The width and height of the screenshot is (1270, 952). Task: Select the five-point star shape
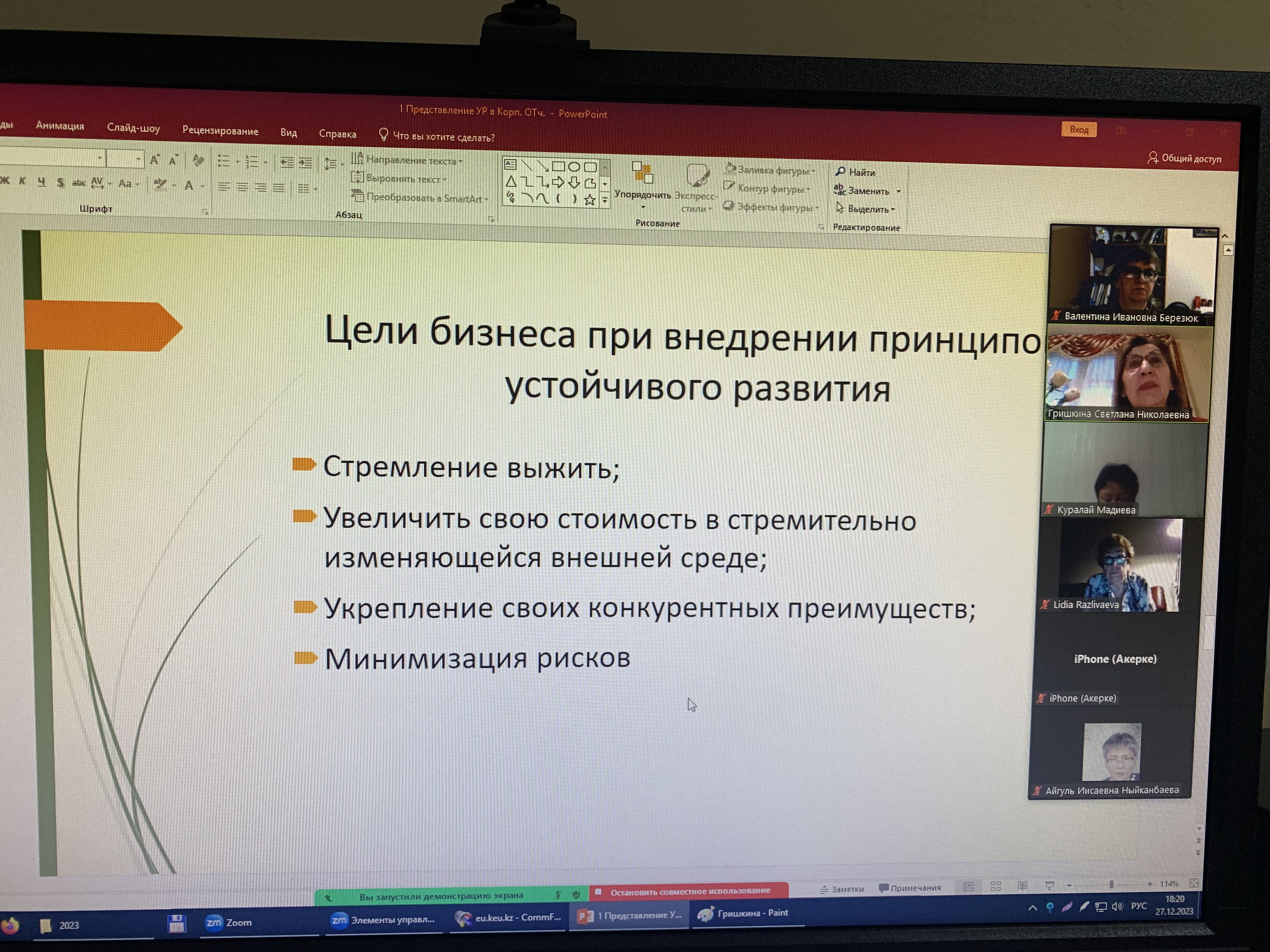[x=589, y=200]
